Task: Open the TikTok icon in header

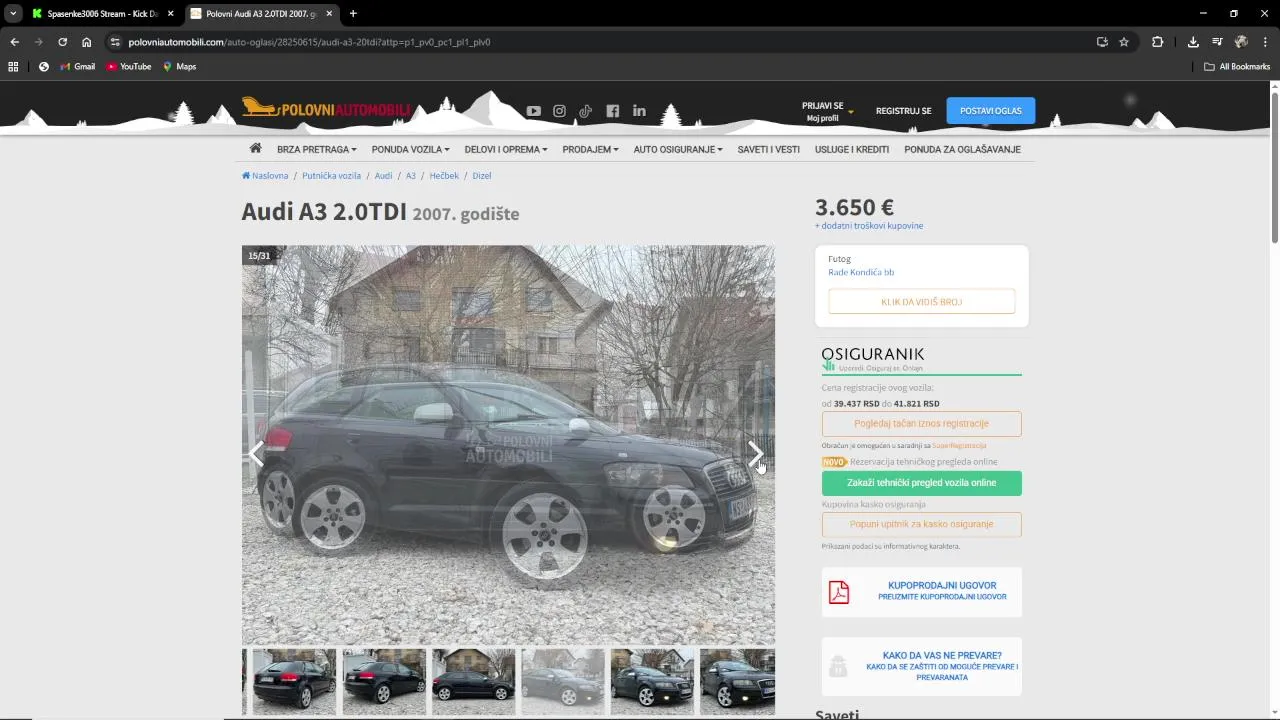Action: (x=585, y=111)
